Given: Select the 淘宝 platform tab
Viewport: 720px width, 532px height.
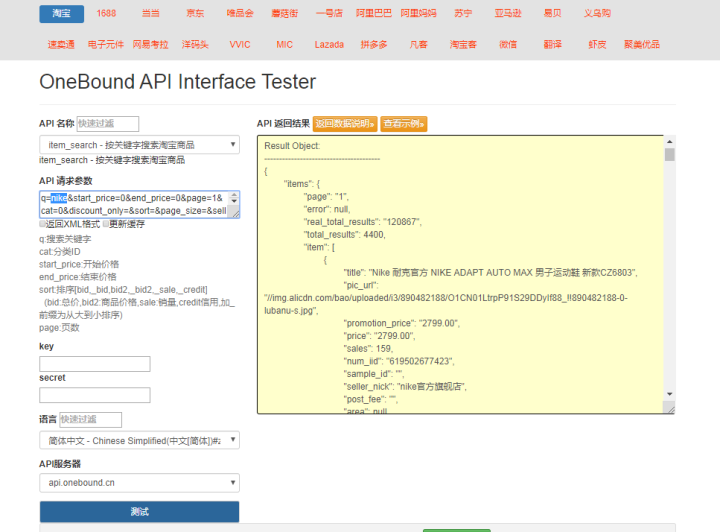Looking at the screenshot, I should point(61,14).
